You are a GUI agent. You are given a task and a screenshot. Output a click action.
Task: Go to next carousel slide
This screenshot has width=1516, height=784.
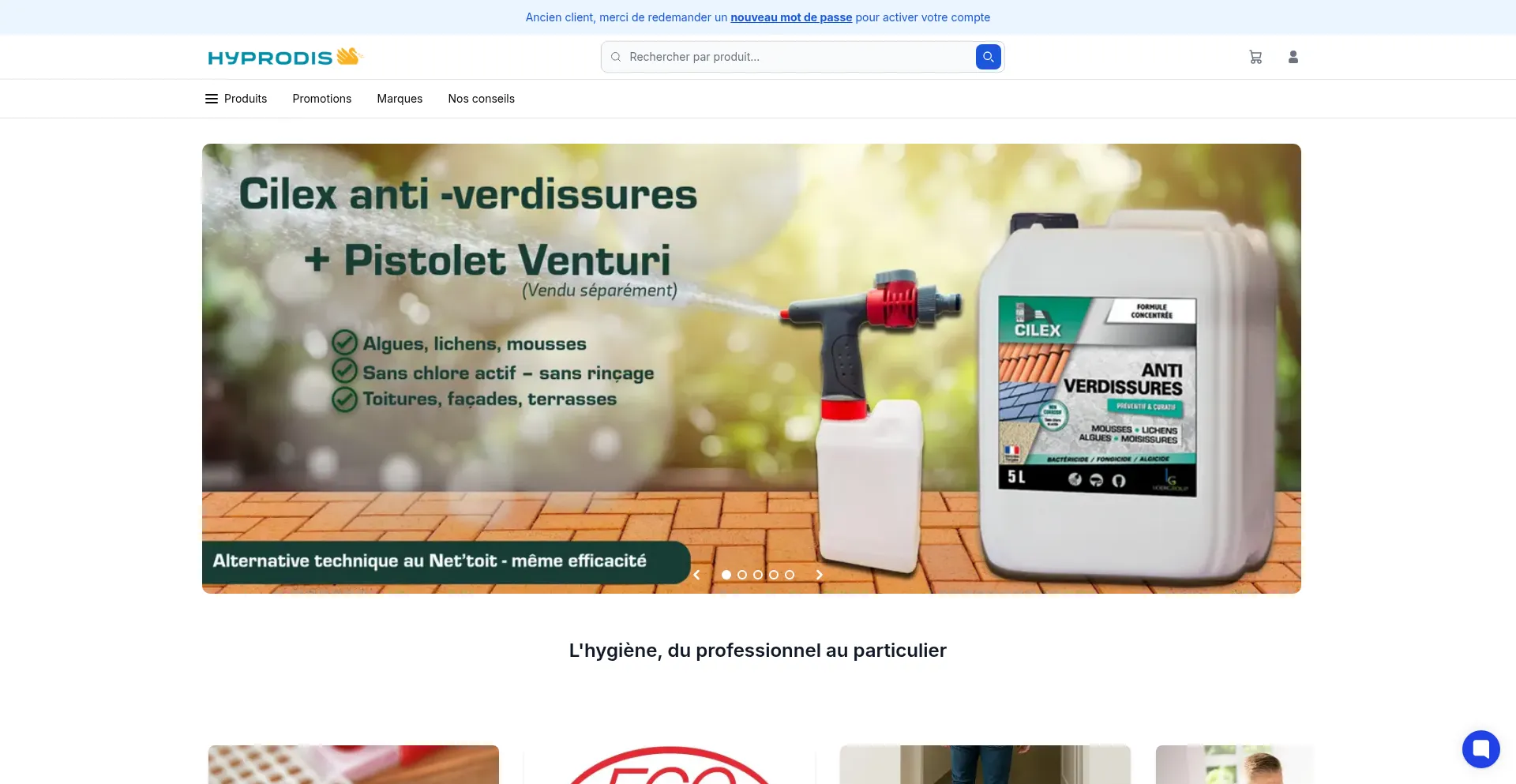pyautogui.click(x=820, y=575)
